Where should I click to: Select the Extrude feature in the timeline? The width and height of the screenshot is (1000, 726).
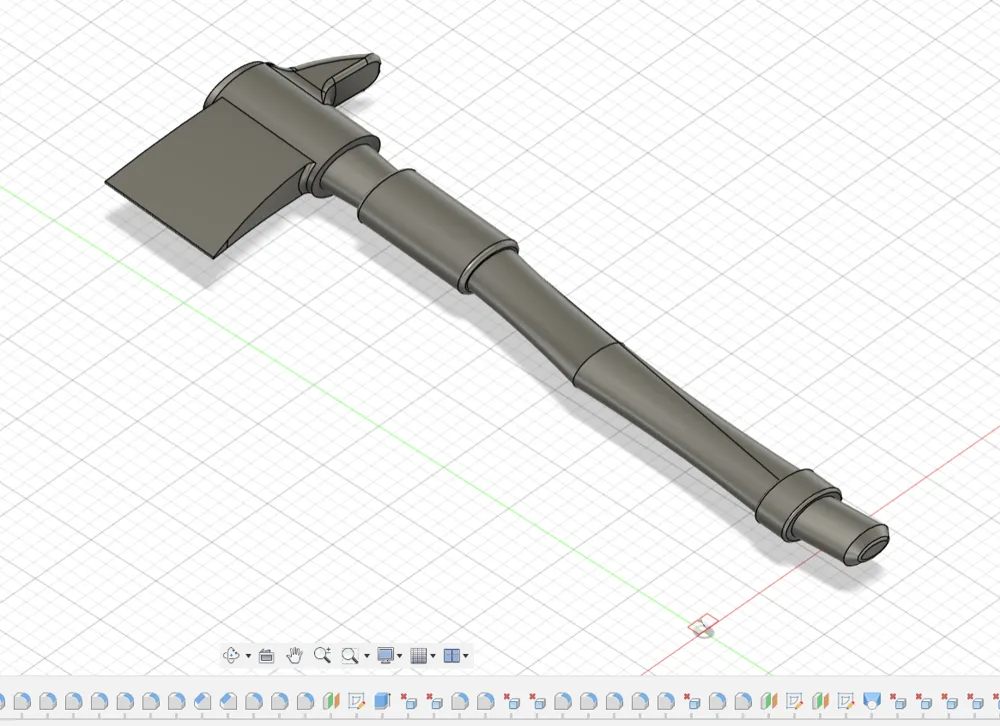[382, 701]
